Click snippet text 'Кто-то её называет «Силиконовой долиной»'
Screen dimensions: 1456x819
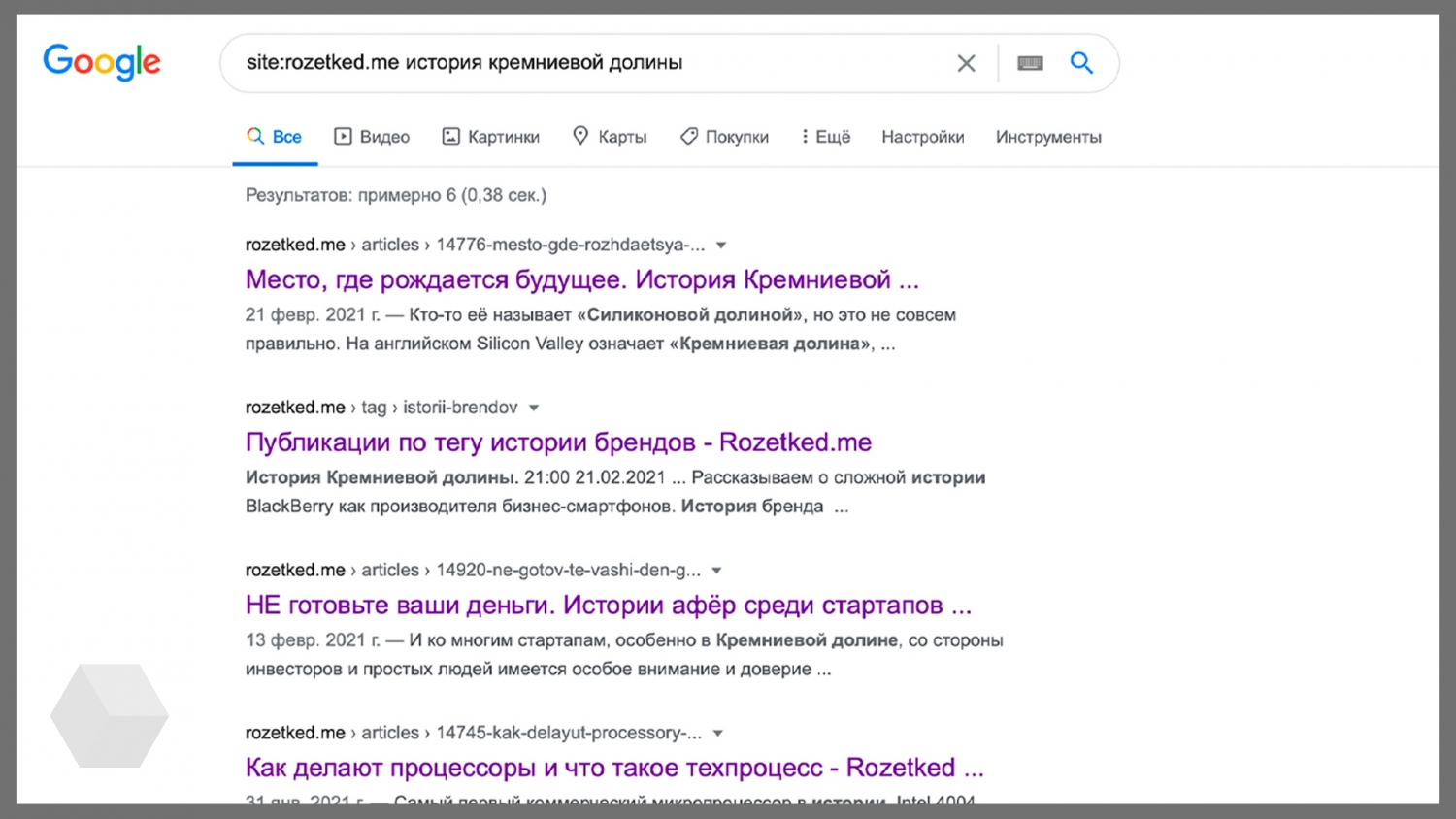click(x=607, y=314)
